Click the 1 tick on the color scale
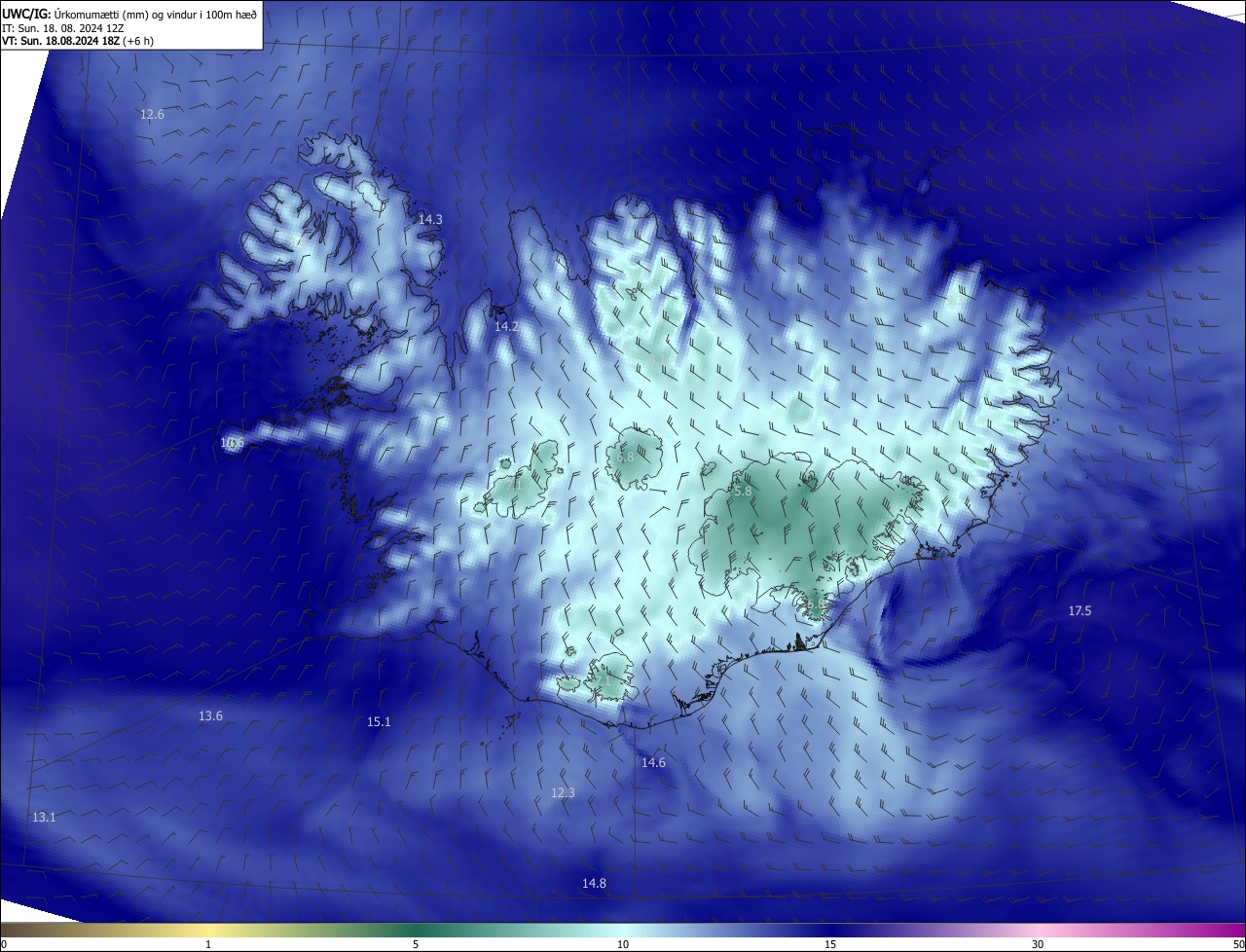The image size is (1246, 952). click(208, 944)
